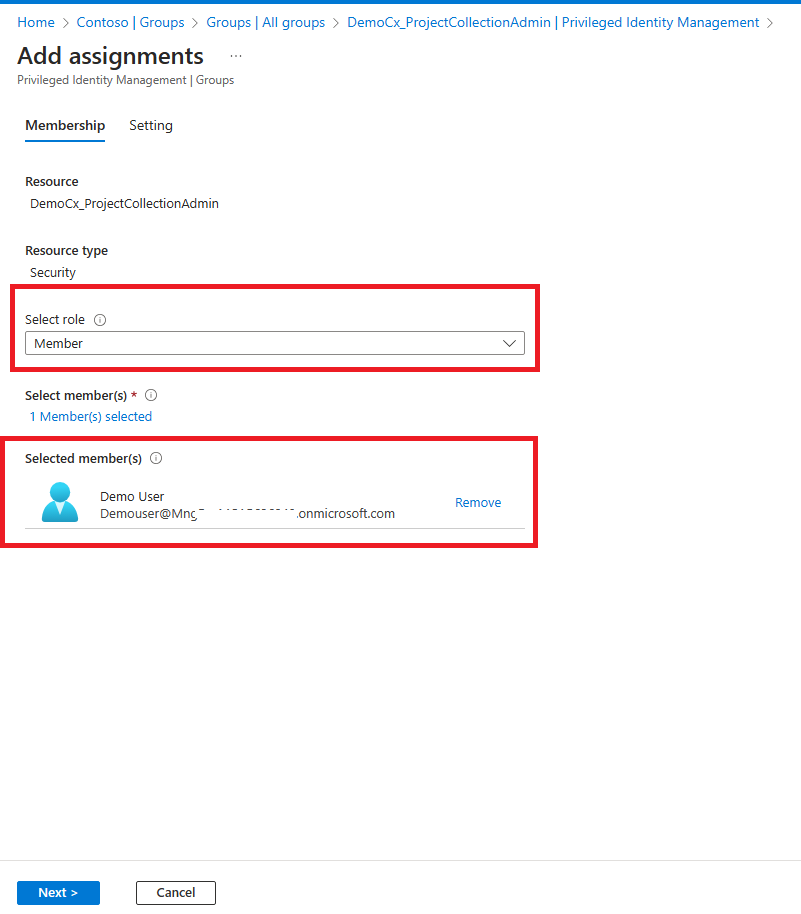Click info icon beside Selected member(s)
The width and height of the screenshot is (801, 914).
[x=156, y=458]
